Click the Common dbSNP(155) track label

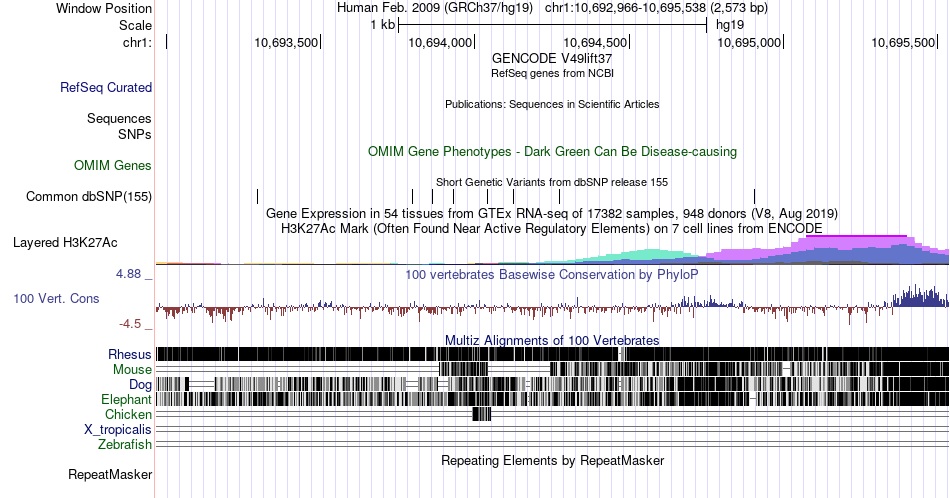point(89,196)
